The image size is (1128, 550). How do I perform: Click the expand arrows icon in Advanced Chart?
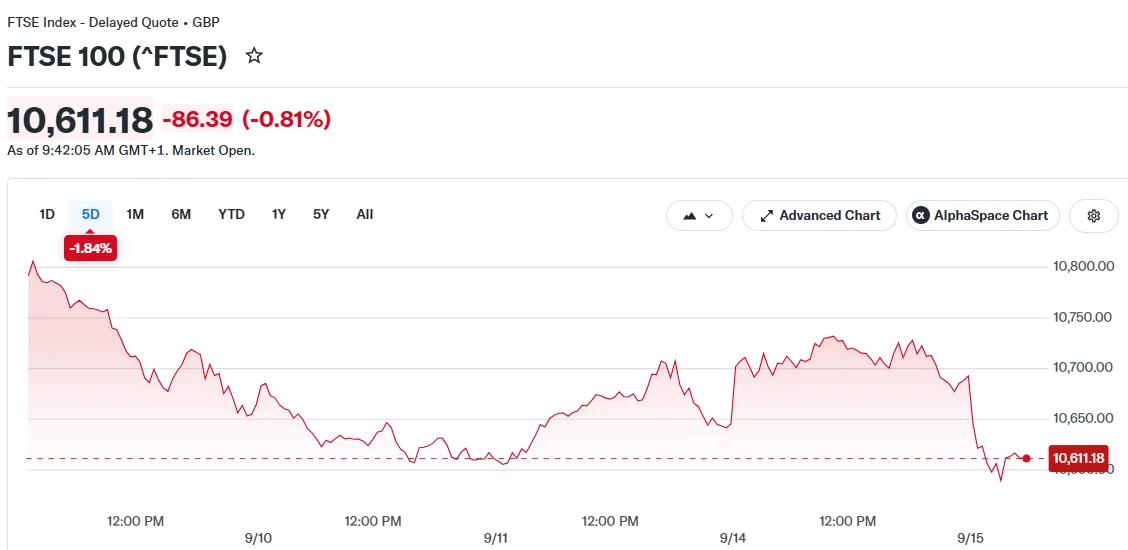(766, 216)
